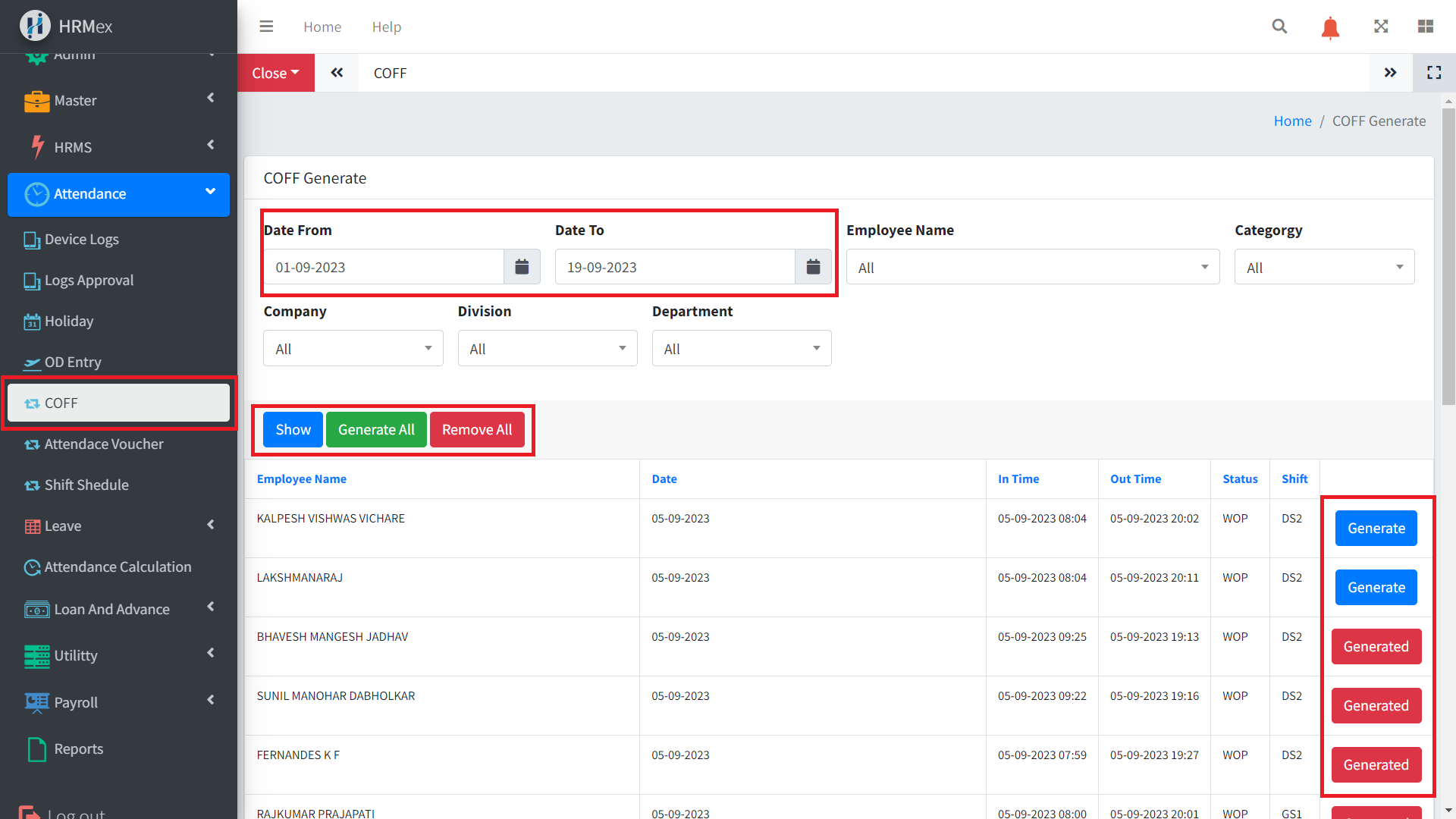Open the grid apps icon
This screenshot has height=819, width=1456.
click(x=1425, y=27)
